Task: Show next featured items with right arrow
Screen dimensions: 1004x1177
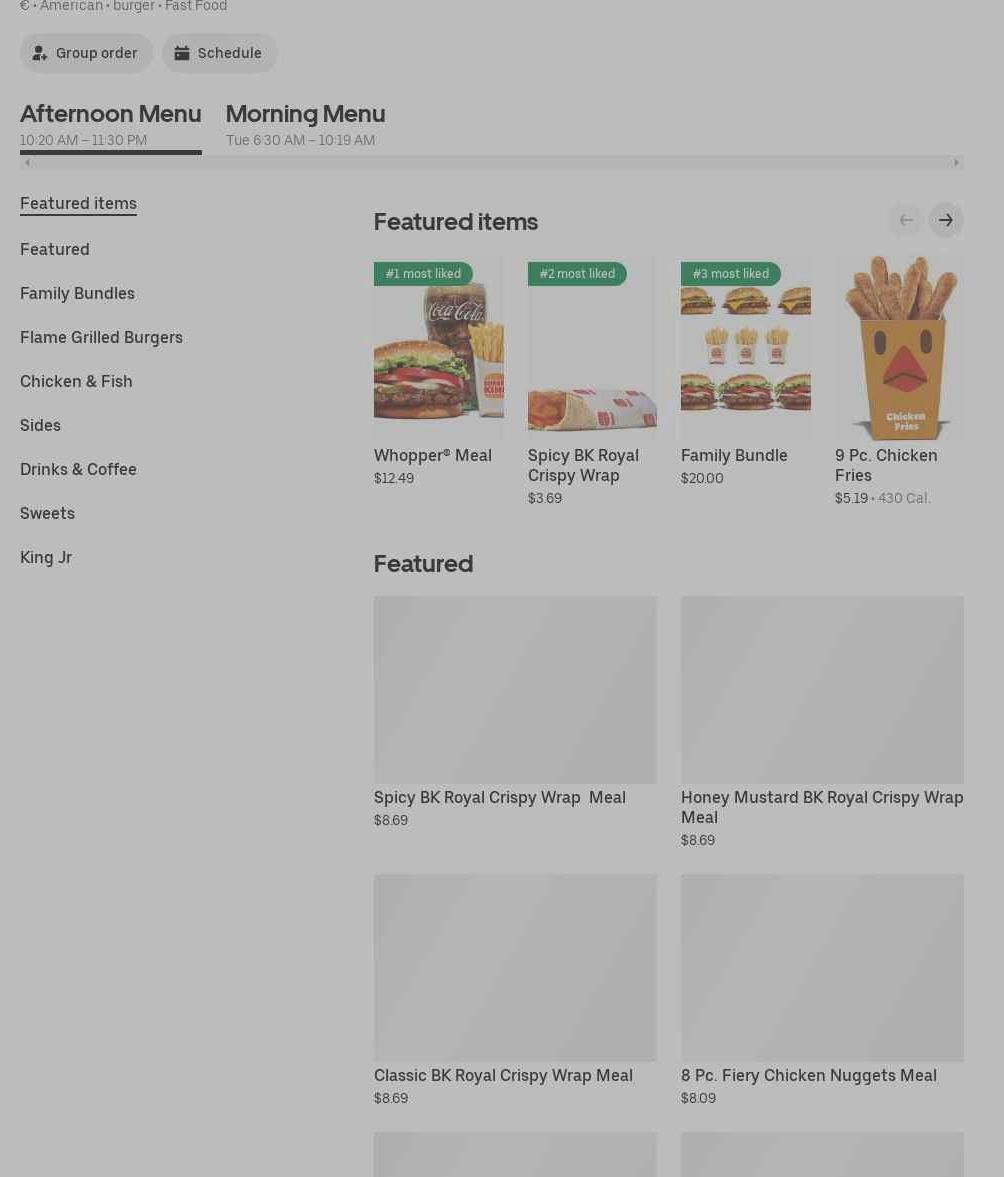Action: (945, 220)
